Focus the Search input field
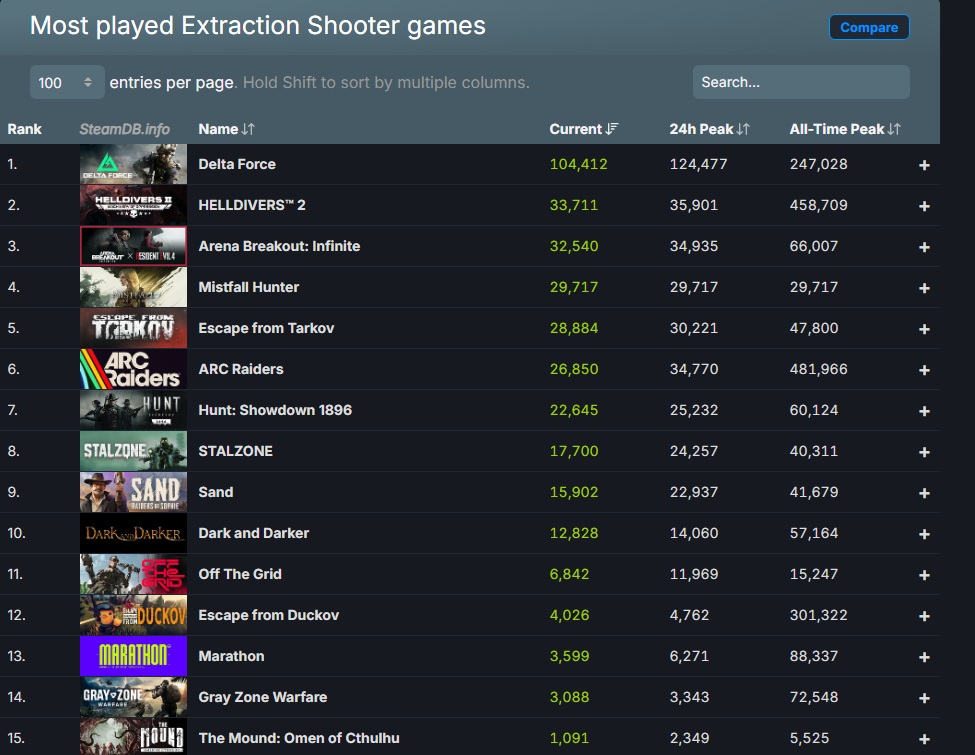Screen dimensions: 975x755 (x=801, y=82)
